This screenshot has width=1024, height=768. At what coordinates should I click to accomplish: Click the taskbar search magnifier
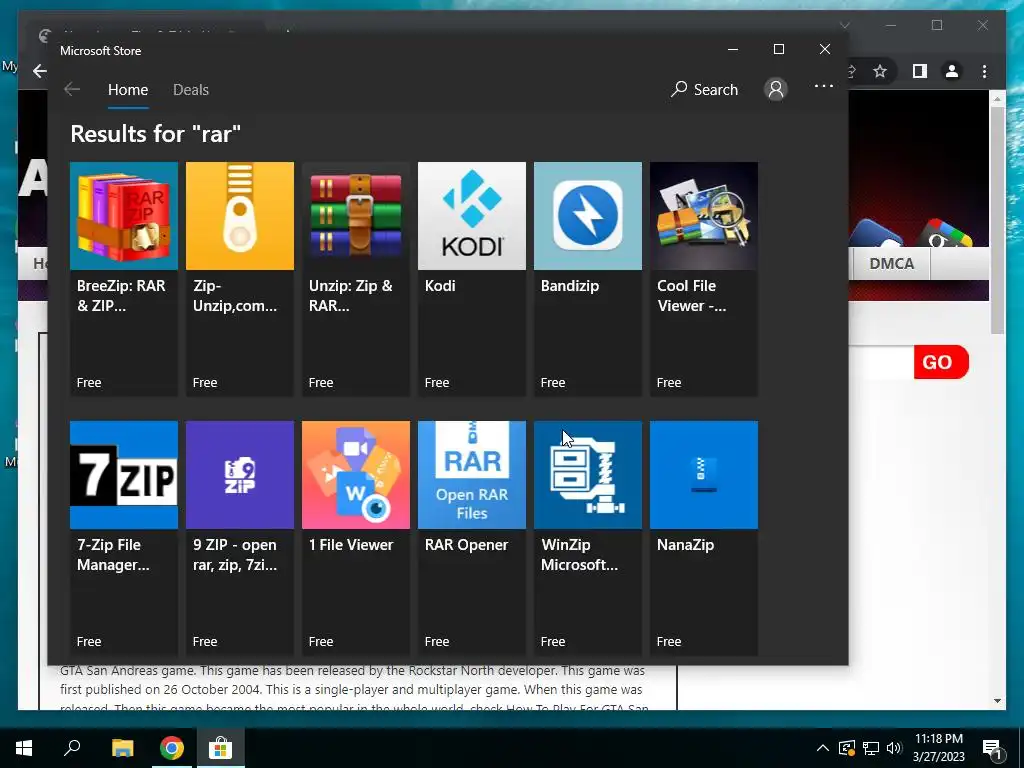(x=72, y=747)
